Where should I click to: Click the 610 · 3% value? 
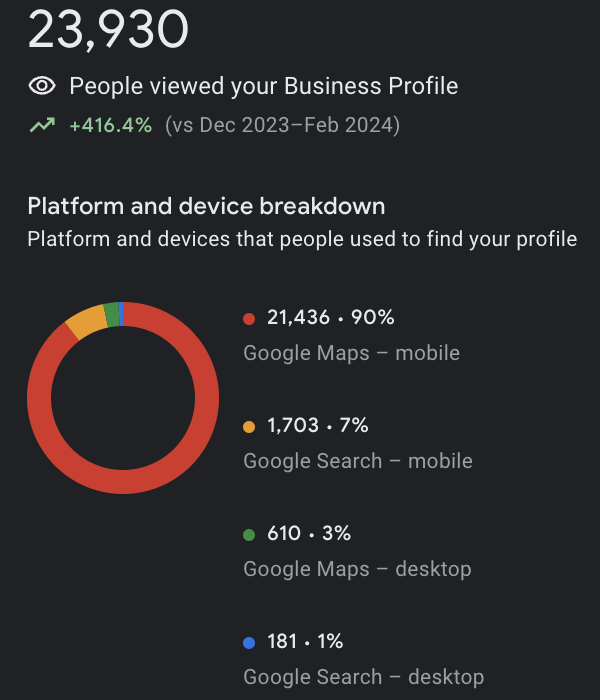[308, 534]
